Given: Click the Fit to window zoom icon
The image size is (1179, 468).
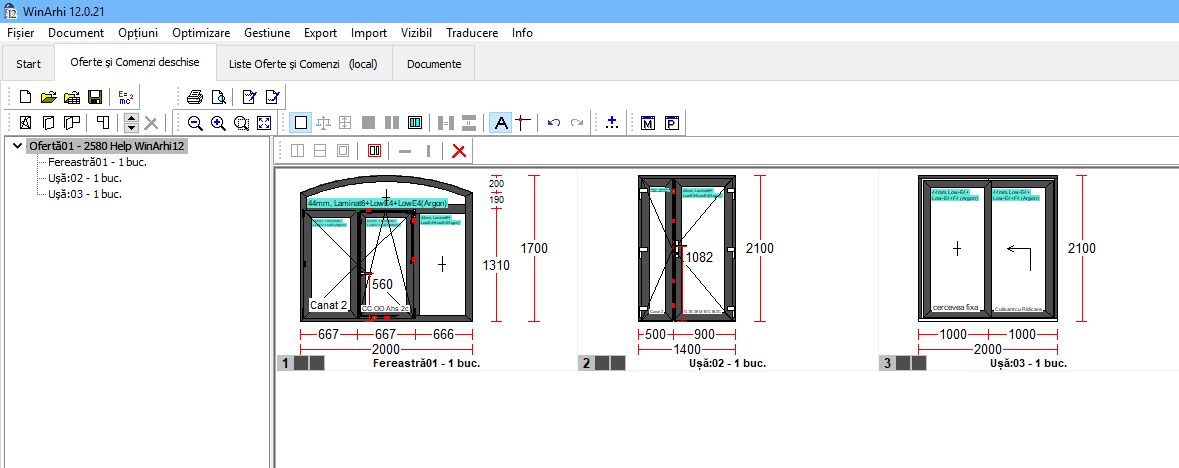Looking at the screenshot, I should click(x=264, y=123).
